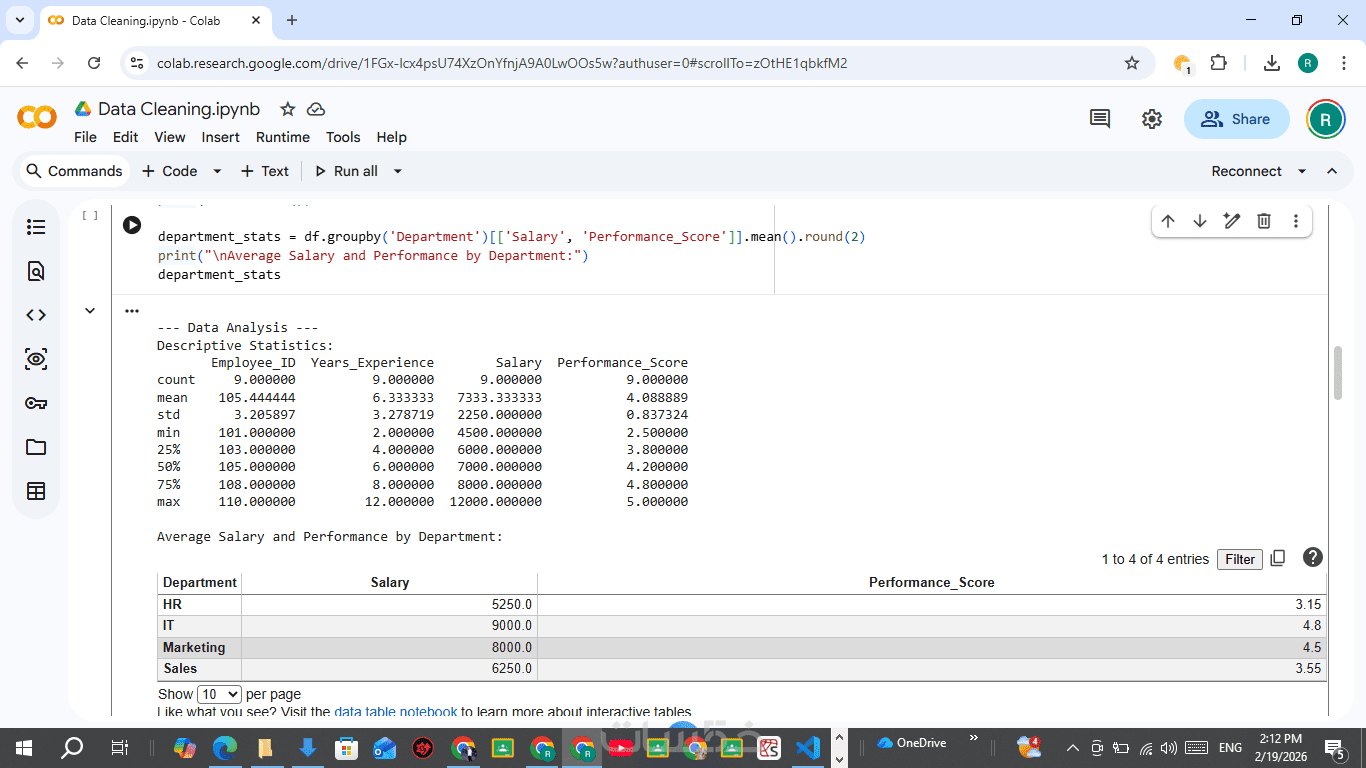Screen dimensions: 1366x768
Task: Copy the table with copy icon
Action: point(1278,559)
